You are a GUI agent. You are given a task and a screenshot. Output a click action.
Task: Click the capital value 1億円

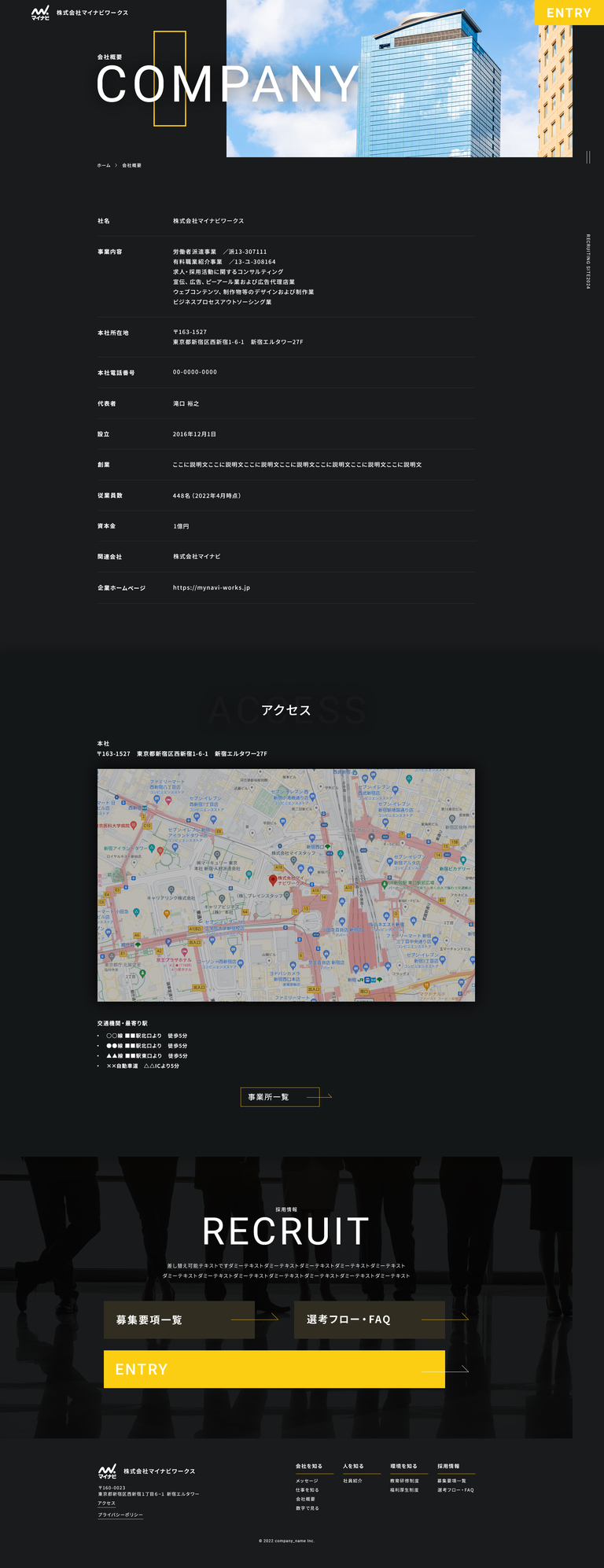[181, 526]
